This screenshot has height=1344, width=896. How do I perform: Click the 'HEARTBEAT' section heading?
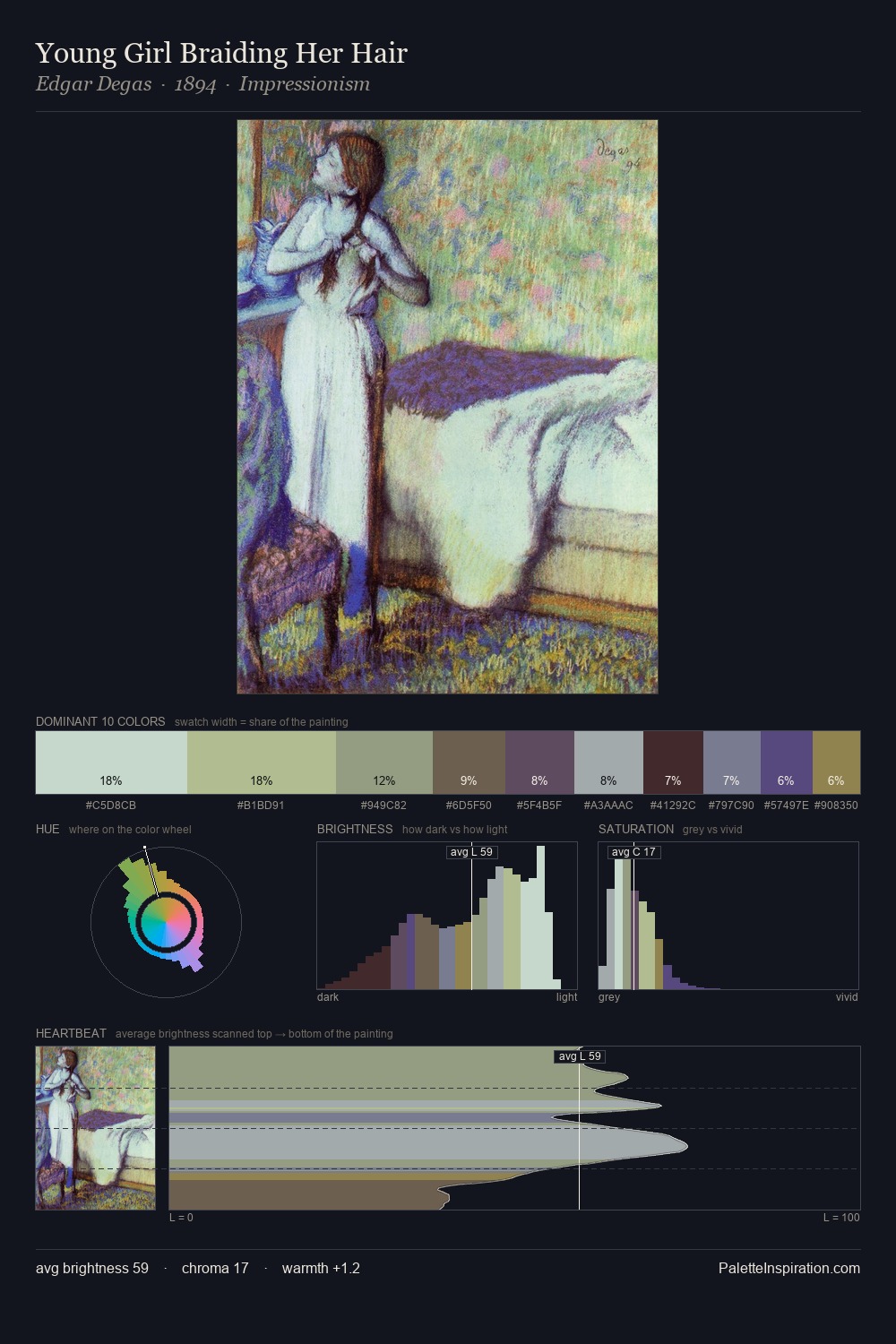pos(71,1033)
